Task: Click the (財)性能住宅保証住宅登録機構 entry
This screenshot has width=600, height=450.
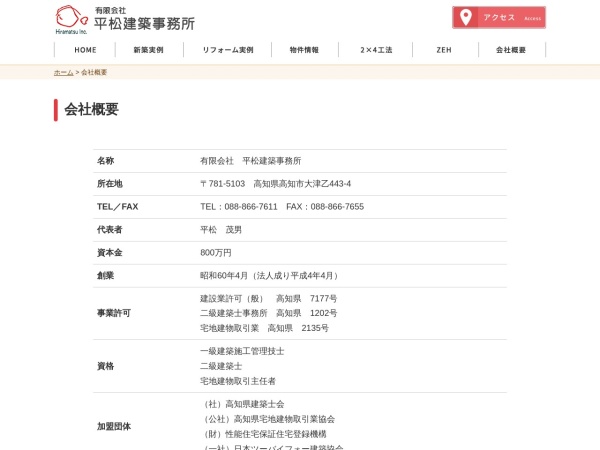Action: (265, 434)
